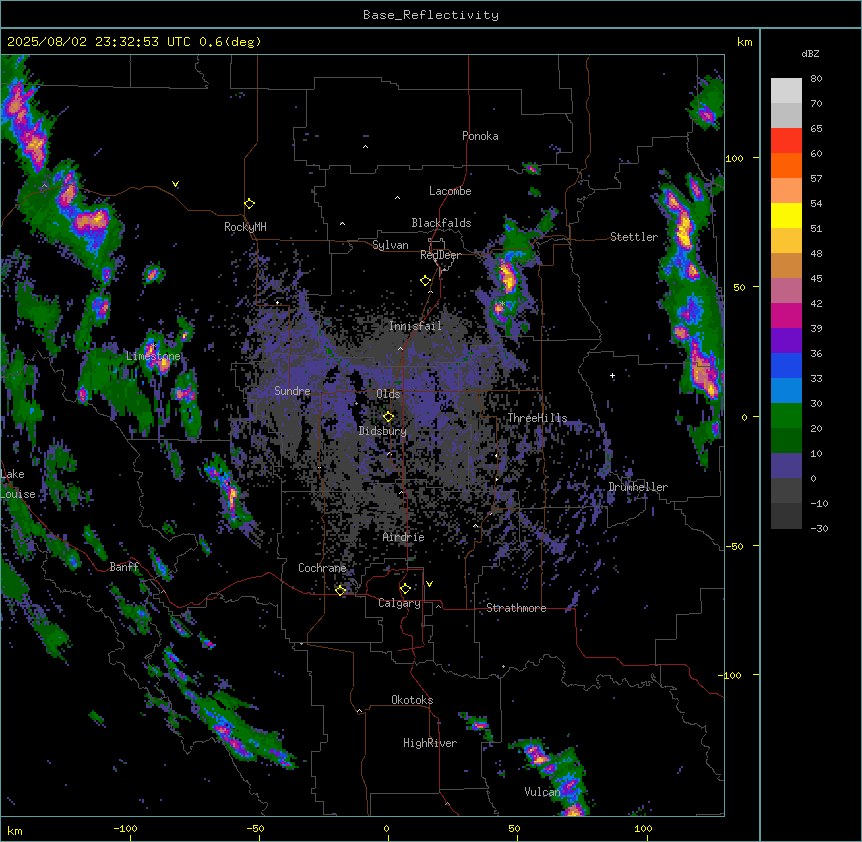Click the Okotoks town label
Screen dimensions: 862x842
pyautogui.click(x=412, y=700)
